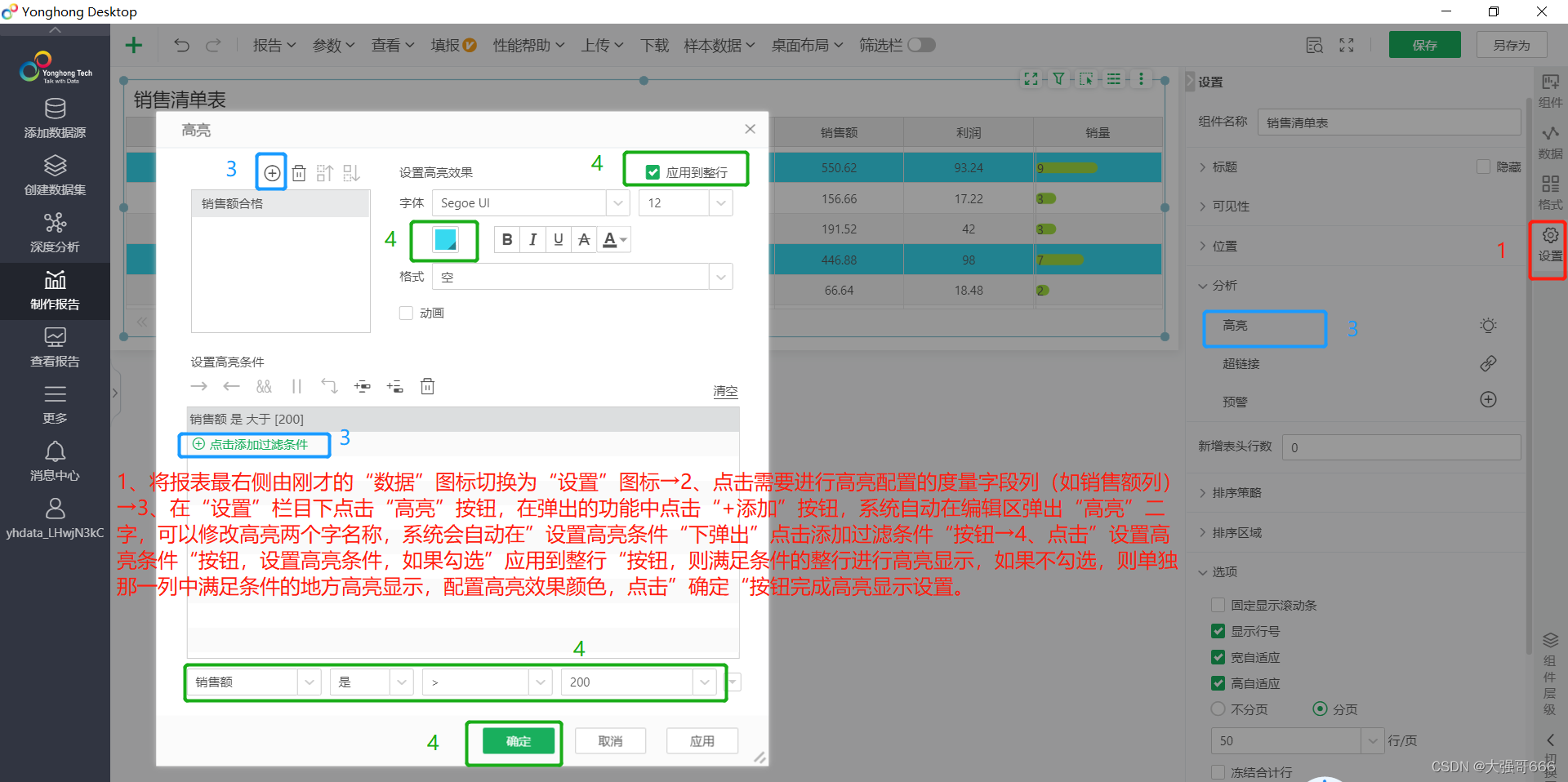The height and width of the screenshot is (782, 1568).
Task: Open the 更多 sidebar menu
Action: coord(55,405)
